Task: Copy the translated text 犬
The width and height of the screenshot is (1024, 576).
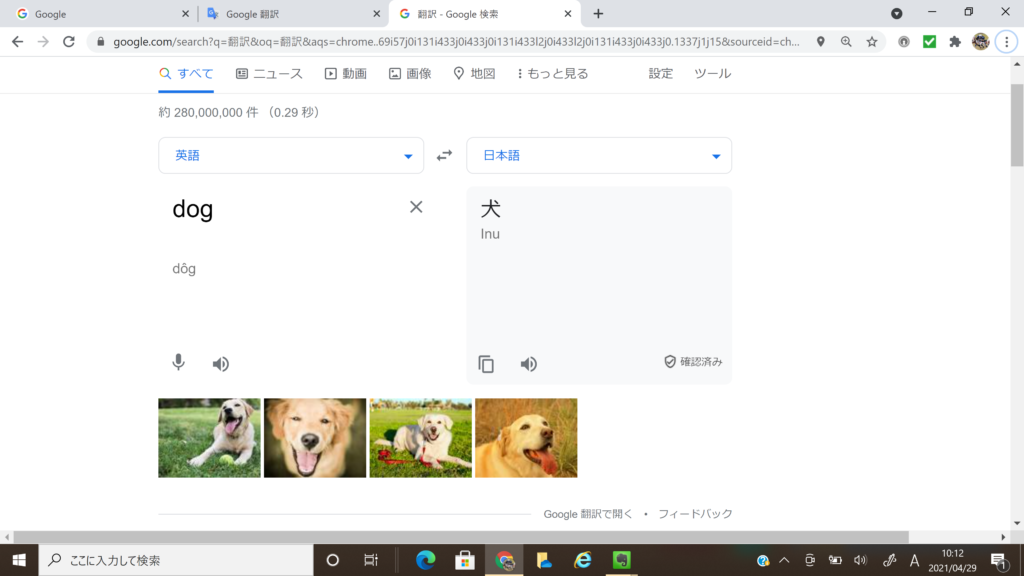Action: tap(486, 364)
